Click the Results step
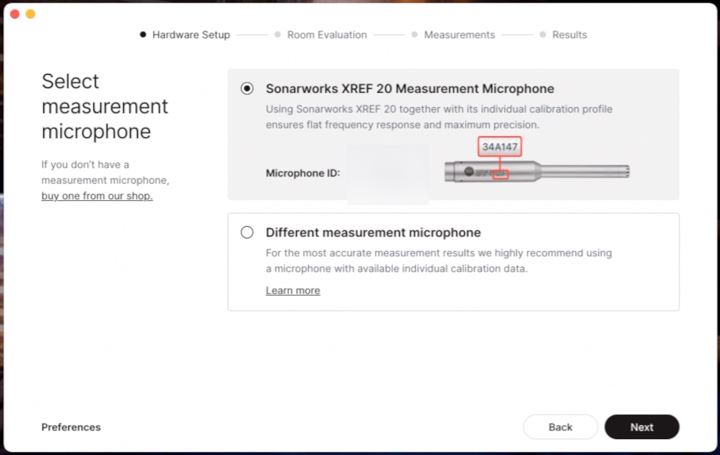The image size is (720, 455). pos(563,35)
